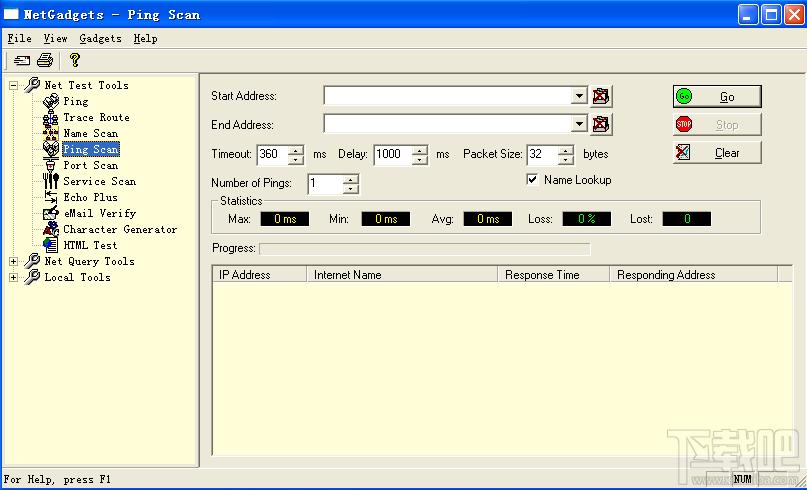The height and width of the screenshot is (490, 807).
Task: Click the End Address input field
Action: click(x=447, y=124)
